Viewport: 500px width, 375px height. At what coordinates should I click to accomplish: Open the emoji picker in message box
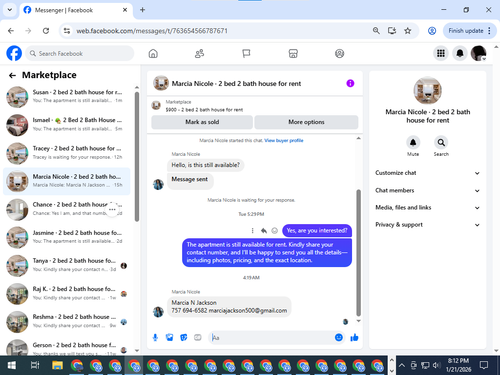click(x=339, y=337)
